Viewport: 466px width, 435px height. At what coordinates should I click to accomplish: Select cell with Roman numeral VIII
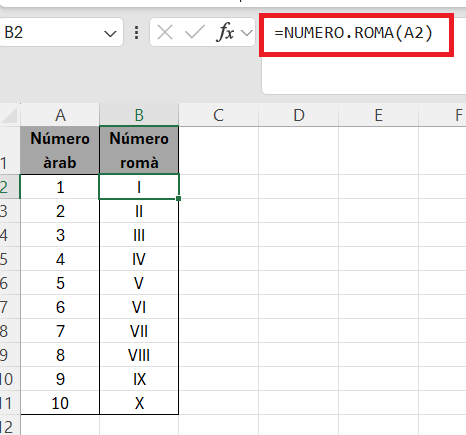click(x=139, y=355)
